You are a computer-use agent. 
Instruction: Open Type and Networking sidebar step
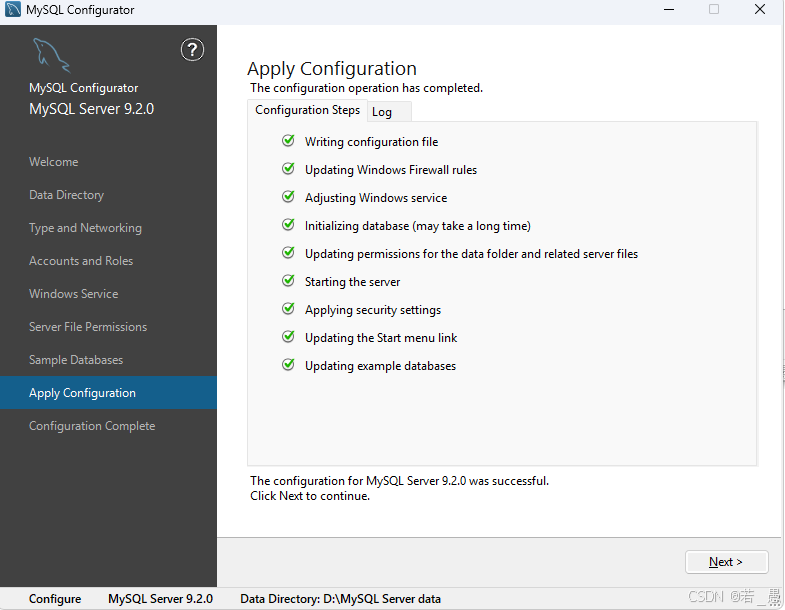pyautogui.click(x=85, y=228)
